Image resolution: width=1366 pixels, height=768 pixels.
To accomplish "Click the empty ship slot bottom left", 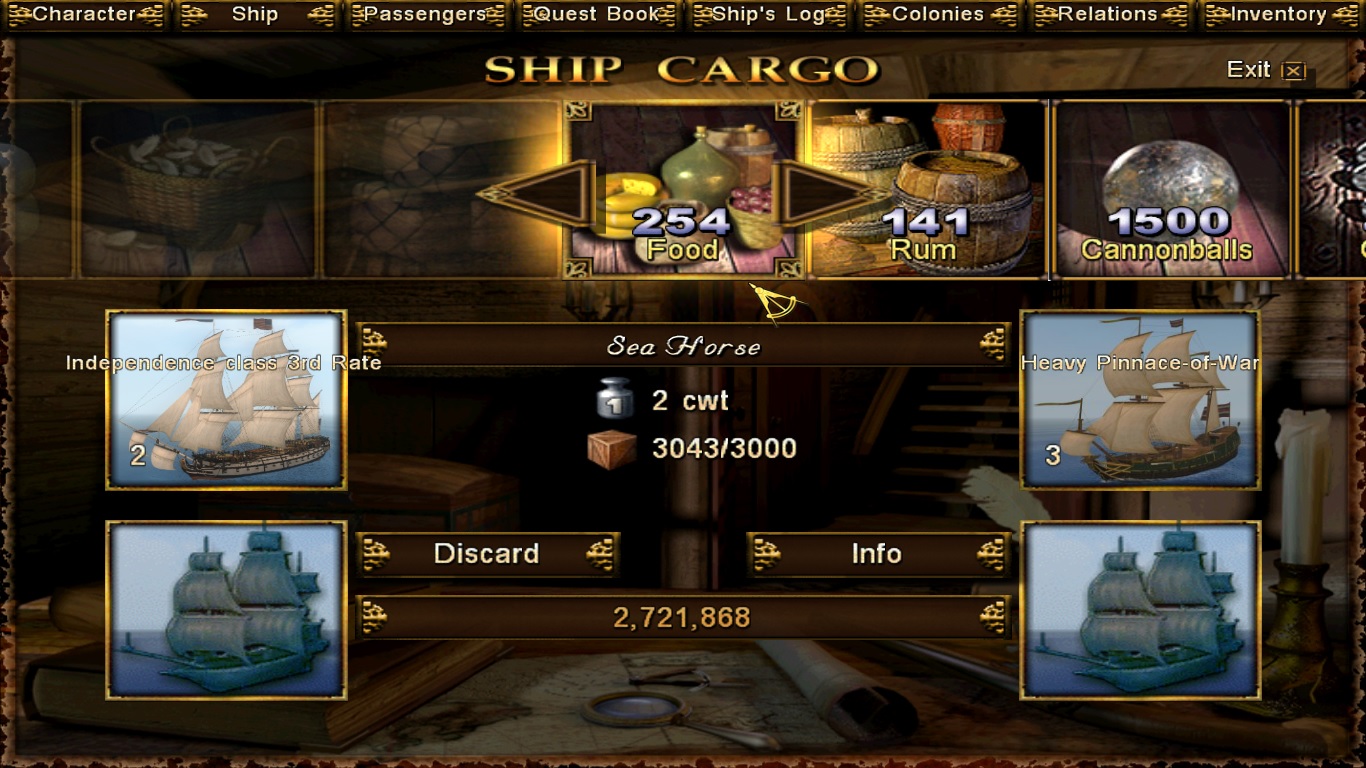I will pyautogui.click(x=226, y=610).
